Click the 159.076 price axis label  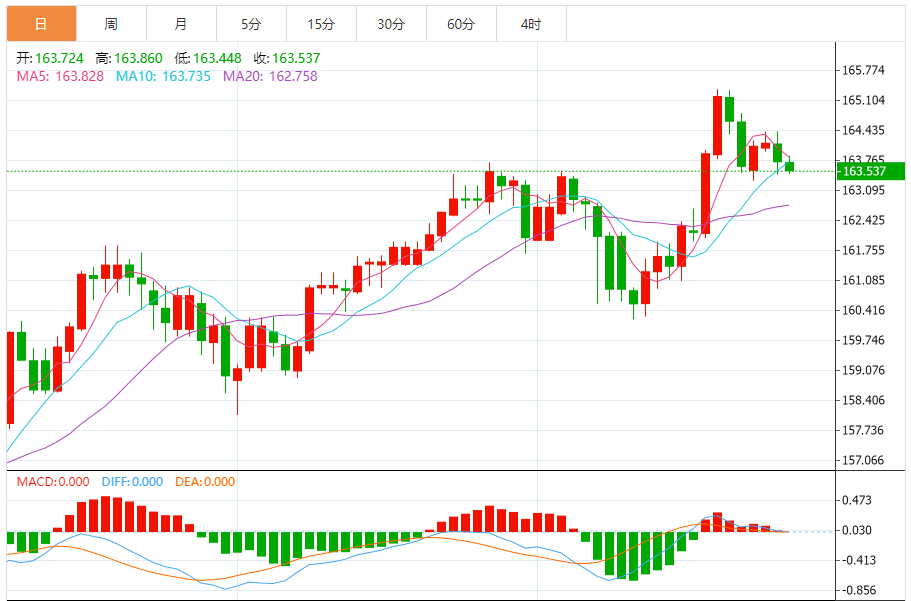(863, 370)
